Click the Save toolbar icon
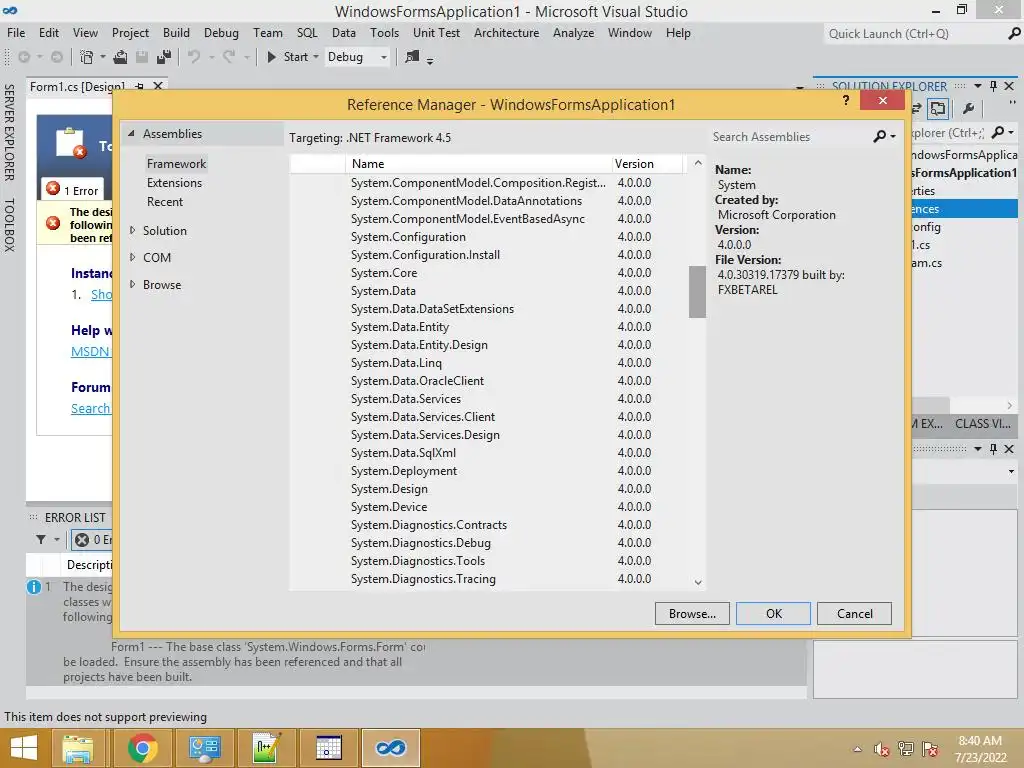1024x768 pixels. point(142,57)
